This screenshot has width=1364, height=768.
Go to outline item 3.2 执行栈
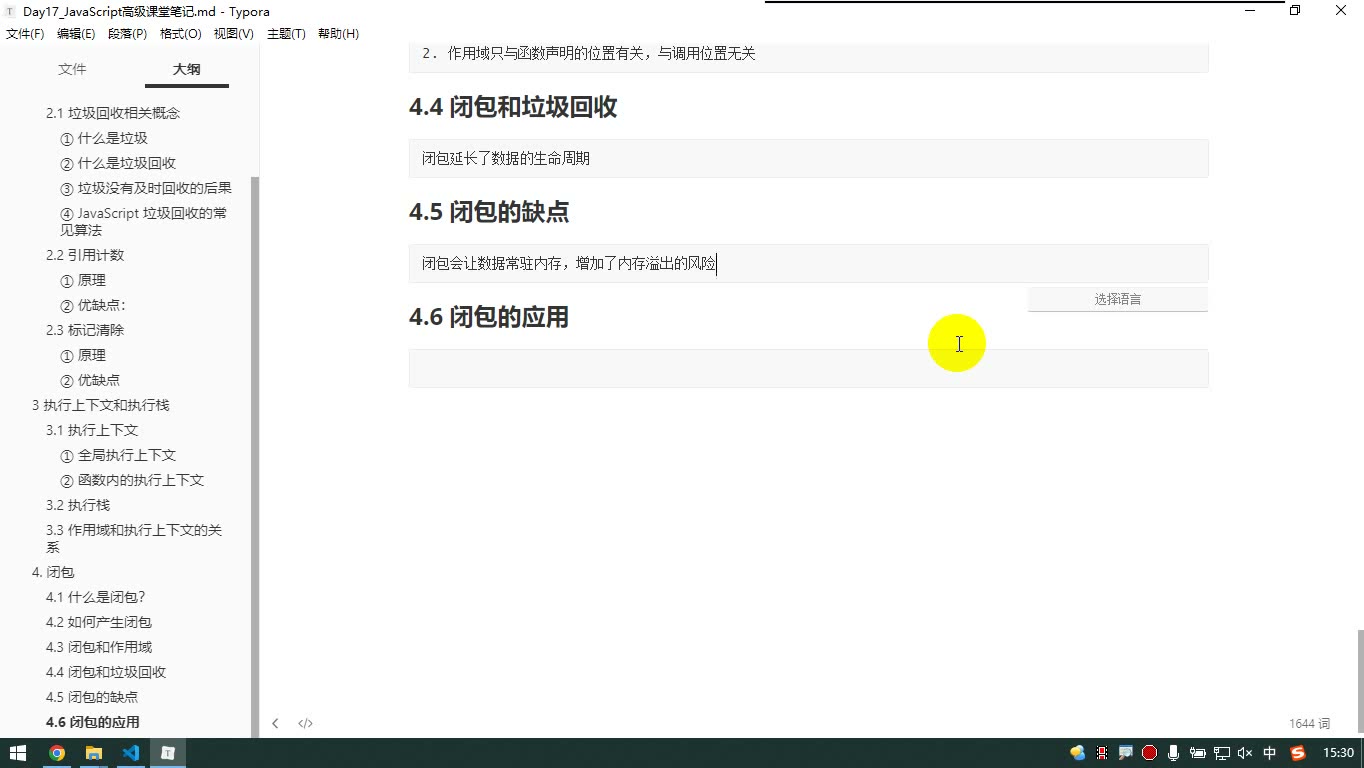pos(78,505)
